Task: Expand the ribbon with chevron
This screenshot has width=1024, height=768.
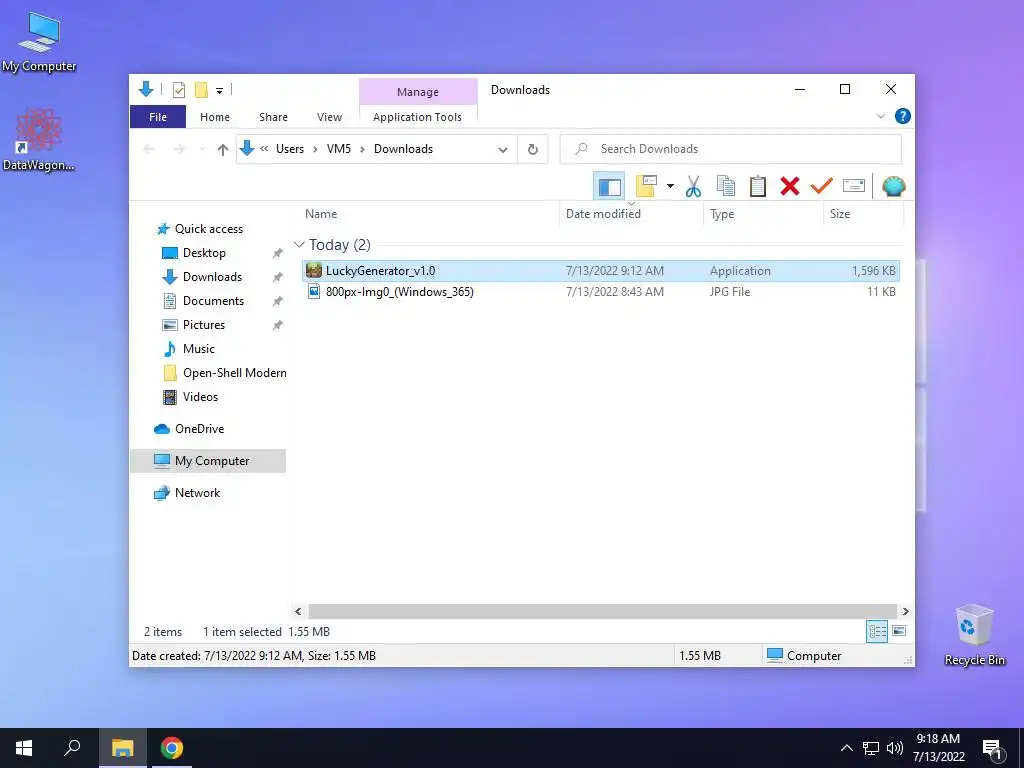Action: pyautogui.click(x=880, y=116)
